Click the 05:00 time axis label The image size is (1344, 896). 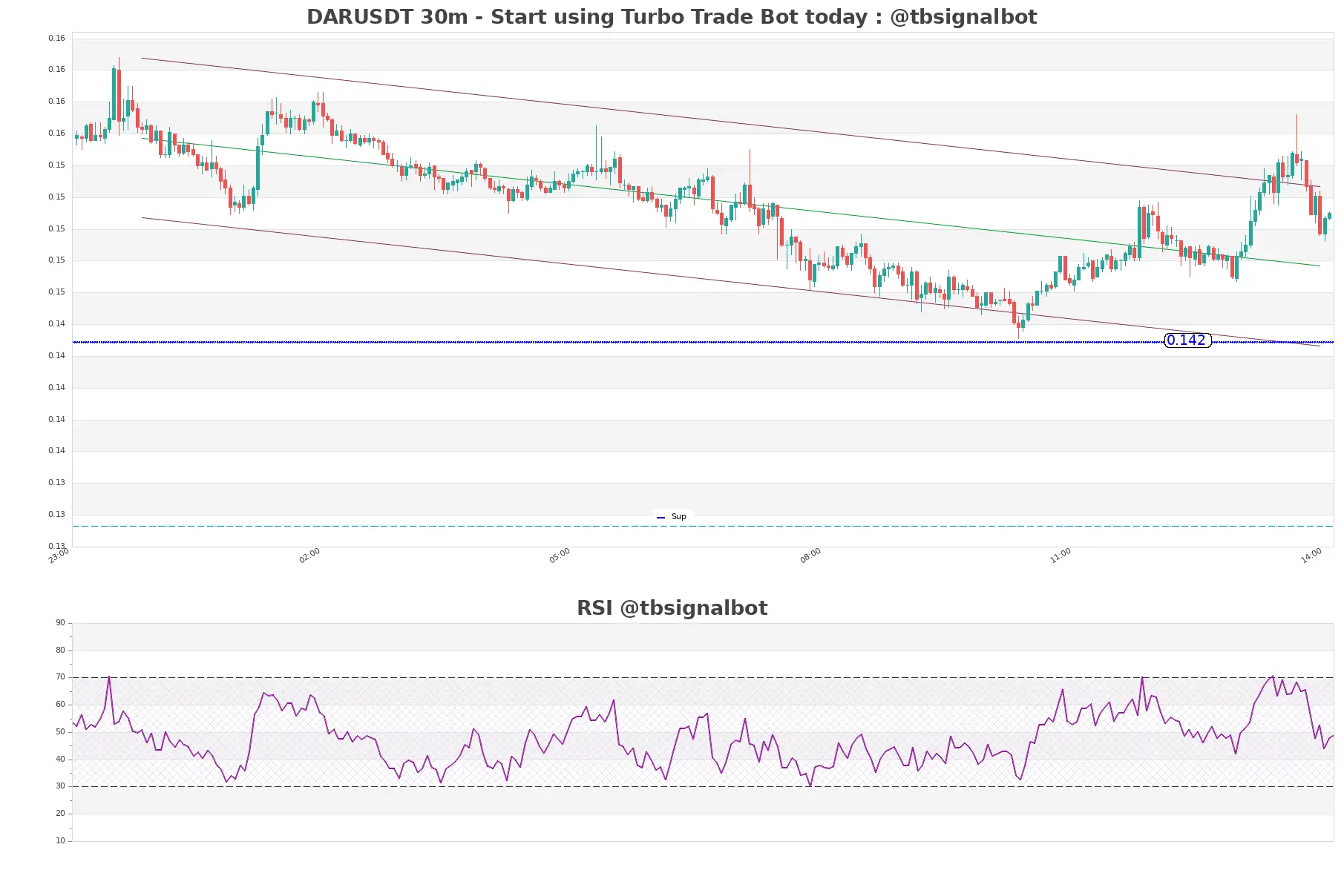(x=560, y=556)
